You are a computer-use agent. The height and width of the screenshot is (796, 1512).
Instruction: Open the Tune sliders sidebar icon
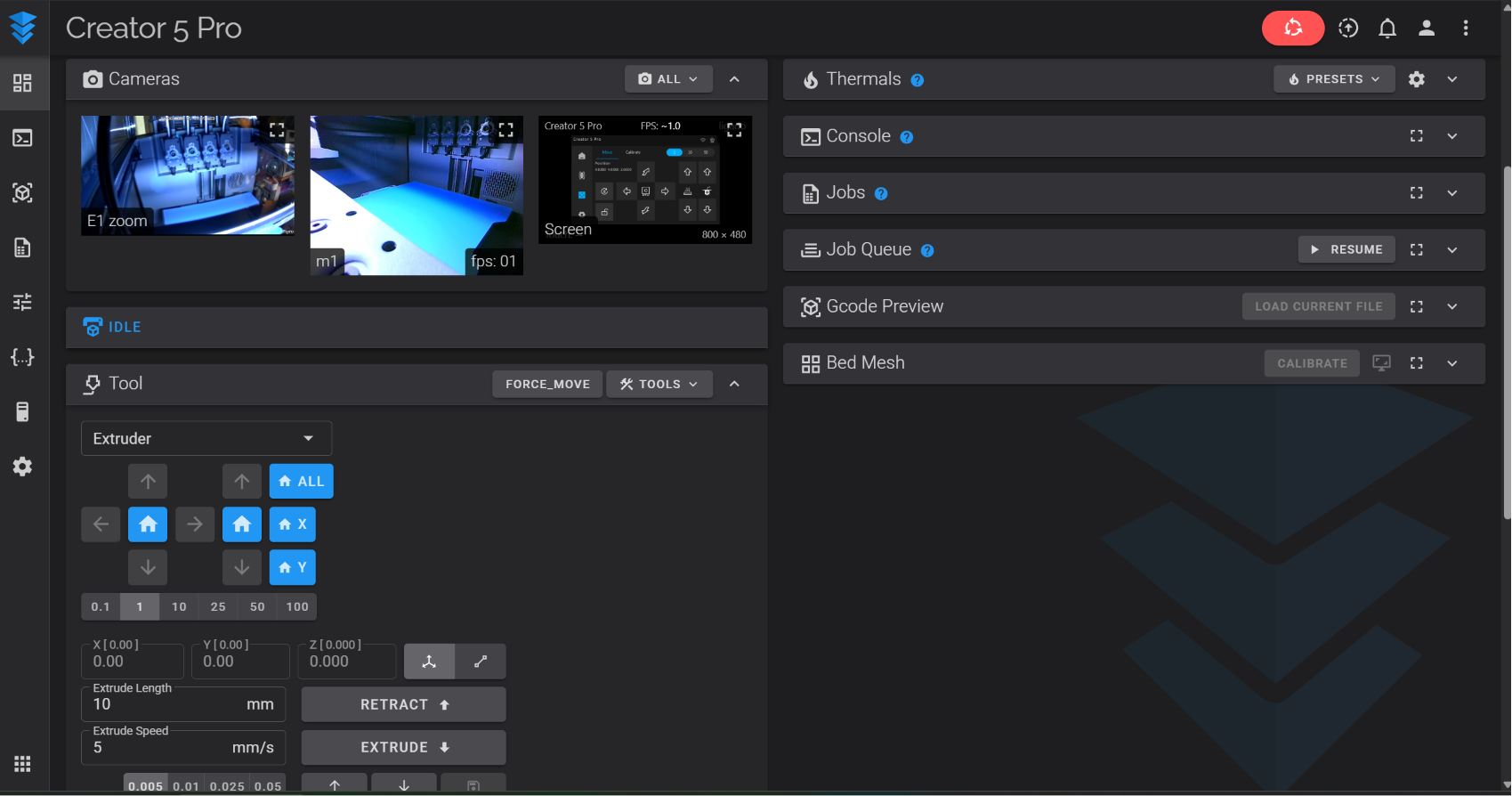coord(22,302)
